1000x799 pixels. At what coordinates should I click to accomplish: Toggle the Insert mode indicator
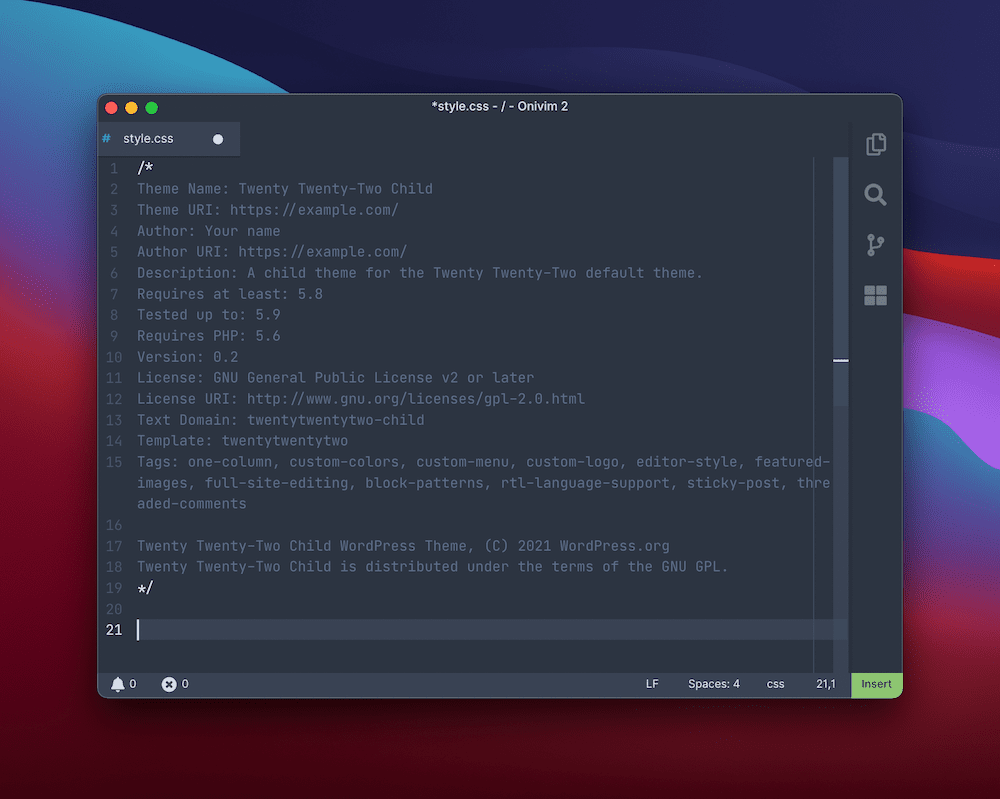tap(876, 684)
